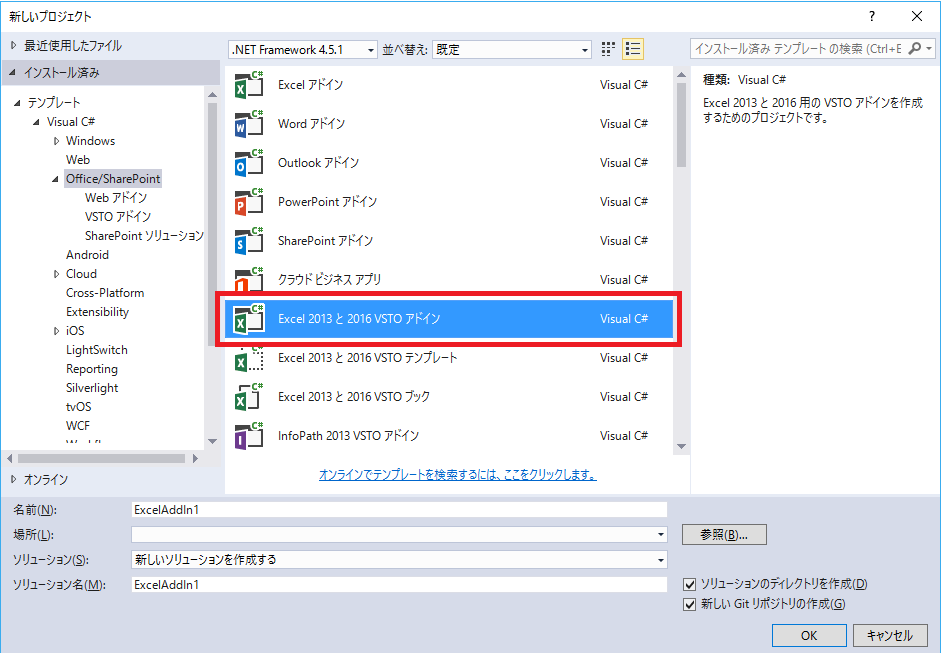The image size is (942, 654).
Task: Select Web under Visual C#
Action: coord(78,160)
